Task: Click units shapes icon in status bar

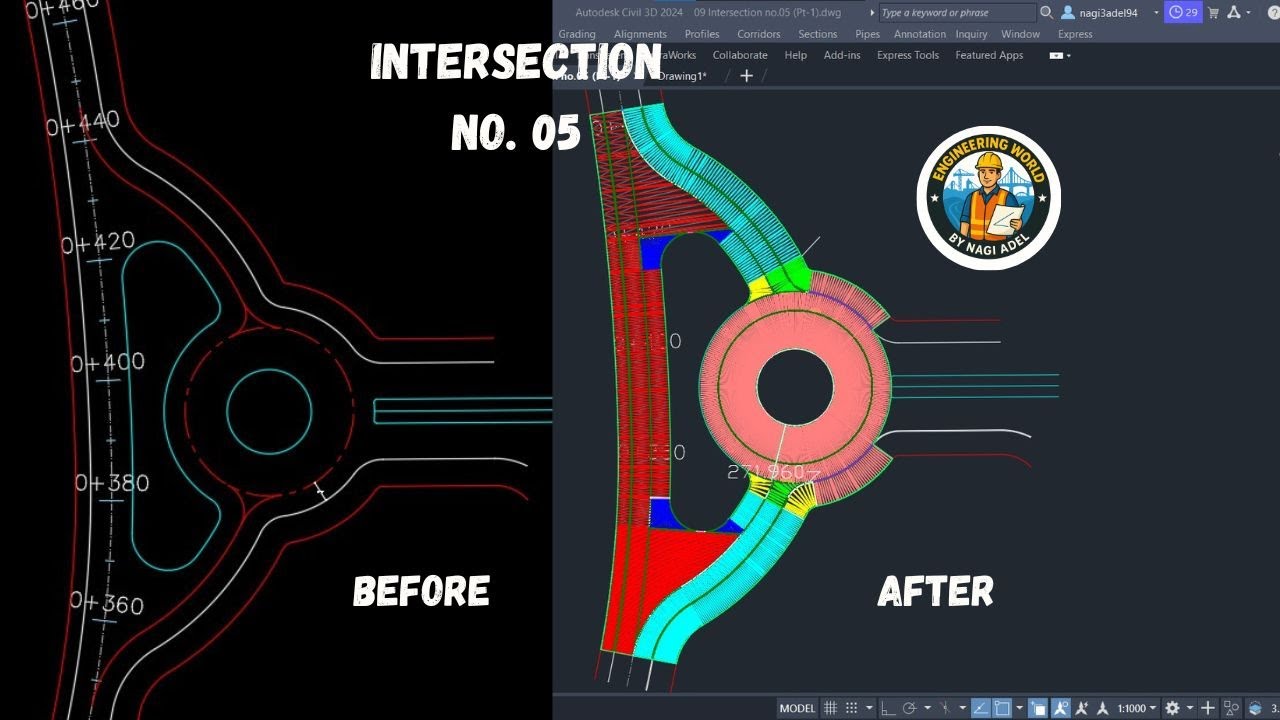Action: tap(1231, 708)
